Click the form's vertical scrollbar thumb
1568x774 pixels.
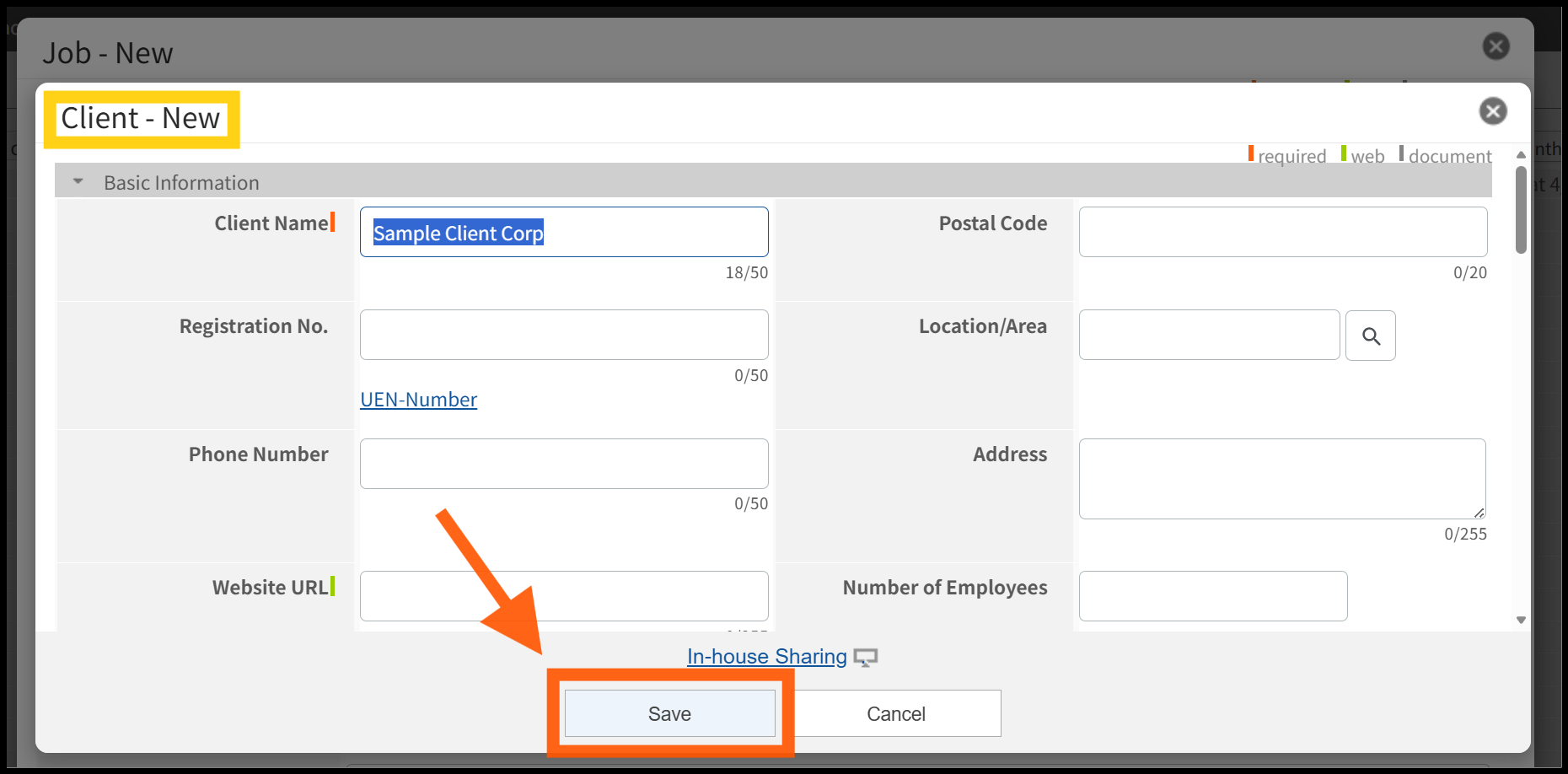[1521, 211]
